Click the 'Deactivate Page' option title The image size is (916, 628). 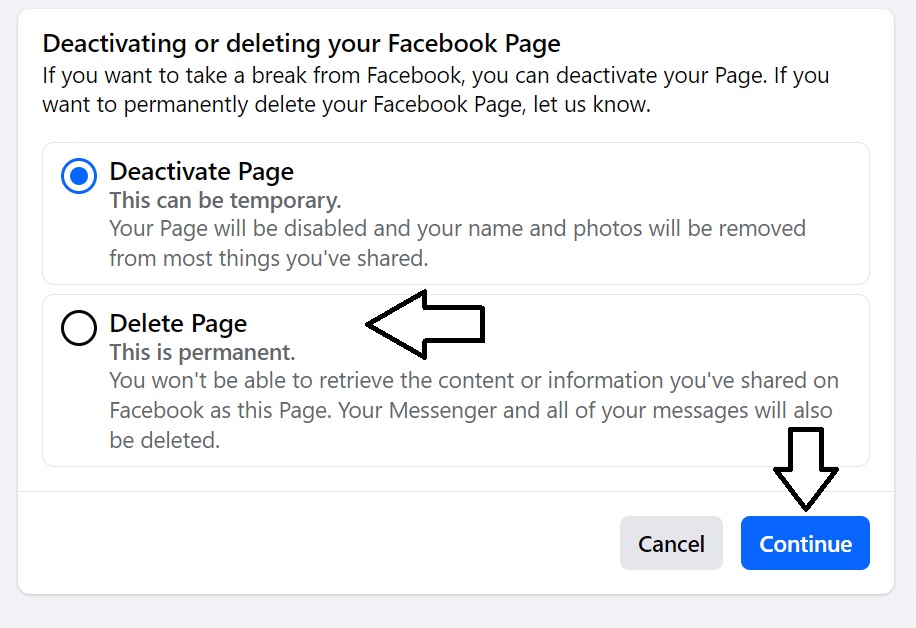point(202,172)
